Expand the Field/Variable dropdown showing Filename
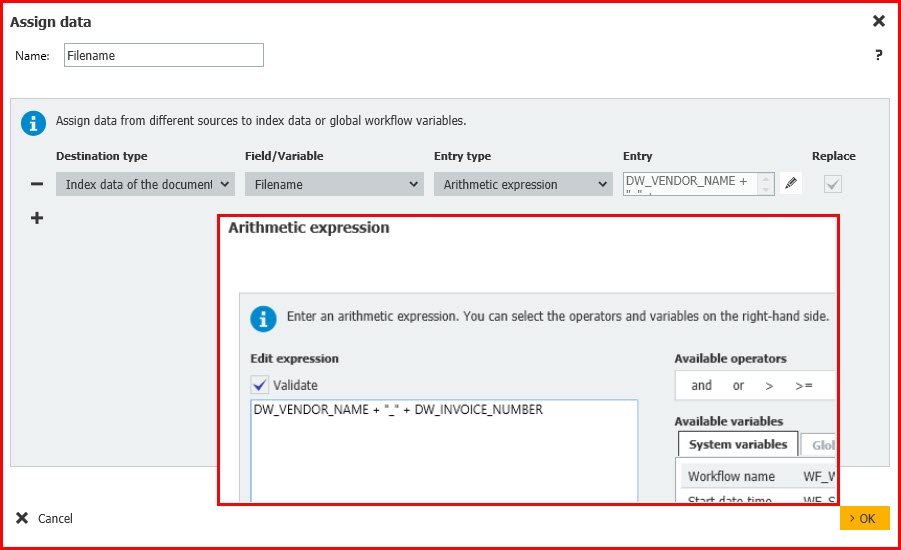901x550 pixels. tap(334, 184)
